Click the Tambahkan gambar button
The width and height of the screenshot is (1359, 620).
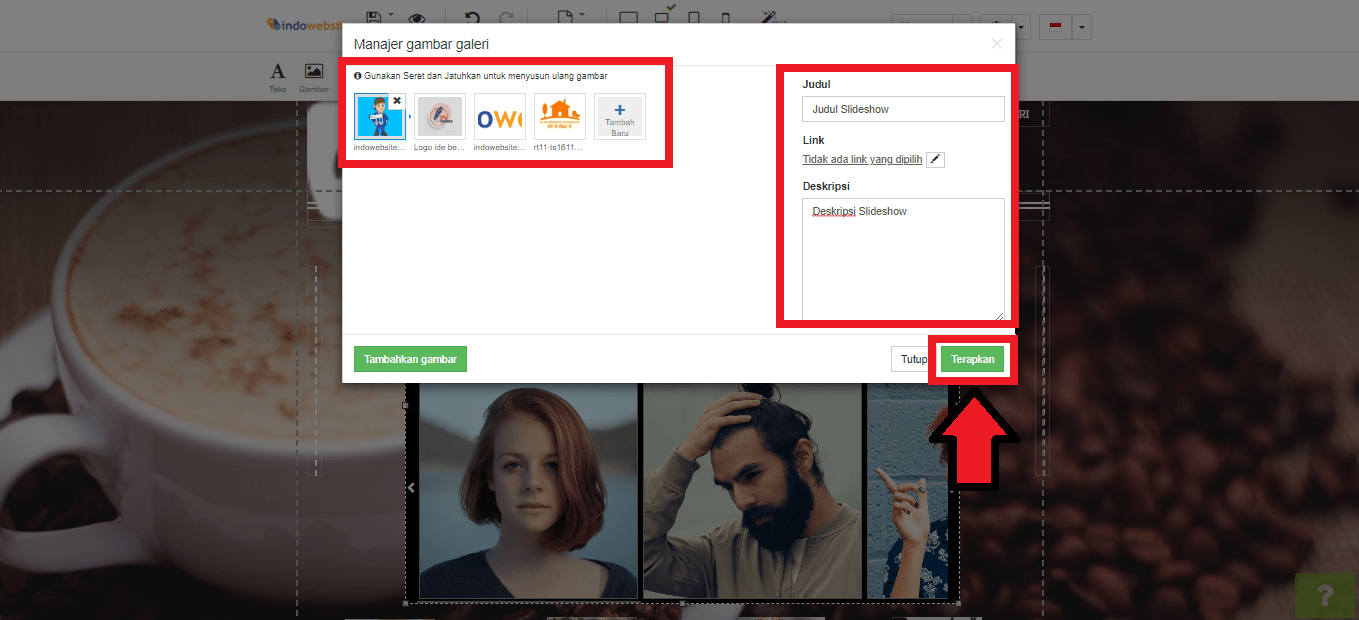[410, 359]
